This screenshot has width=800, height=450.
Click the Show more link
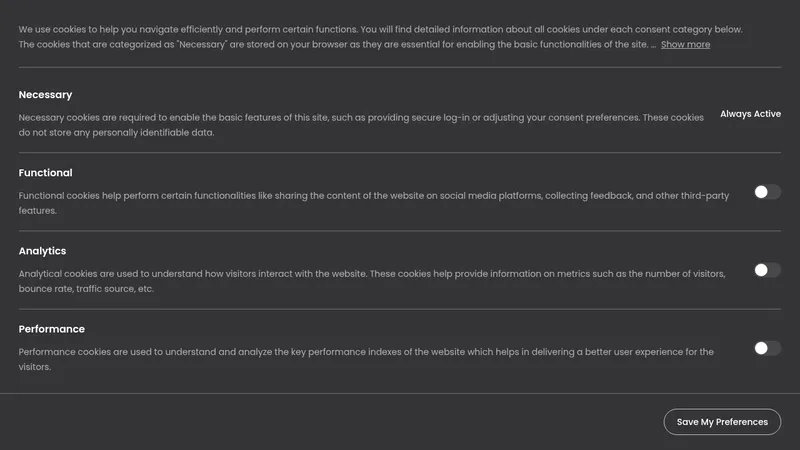(x=685, y=44)
